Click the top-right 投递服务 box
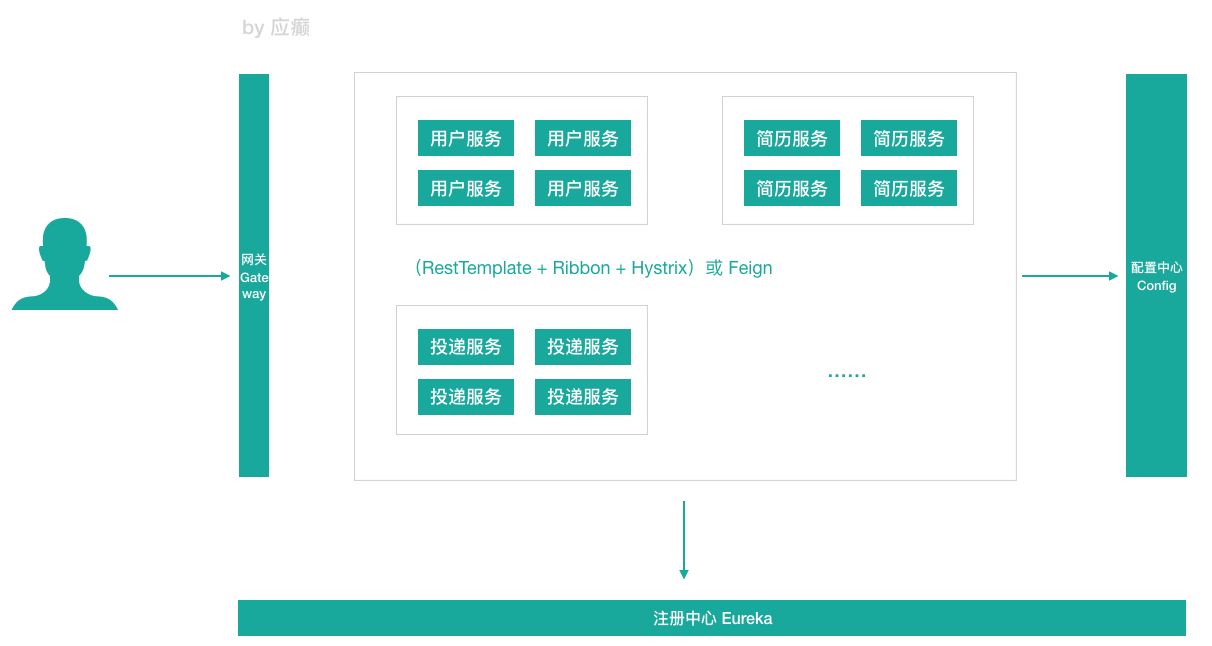 pos(583,347)
